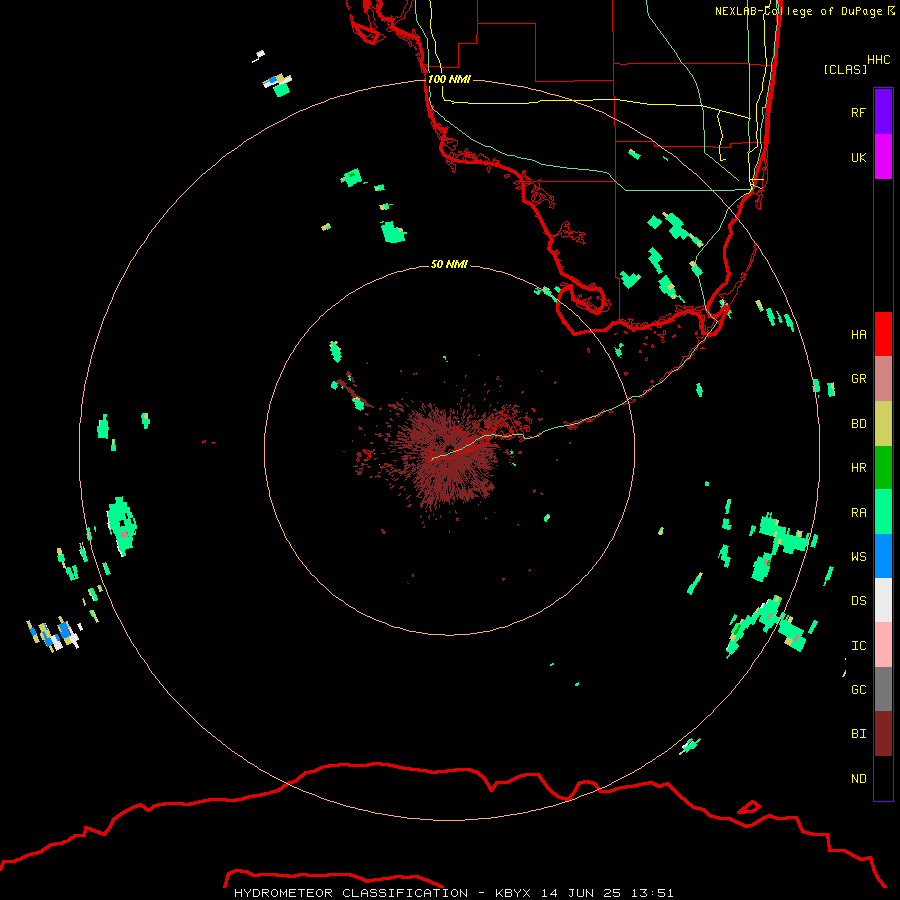
Task: Click the IC legend label
Action: (x=858, y=646)
